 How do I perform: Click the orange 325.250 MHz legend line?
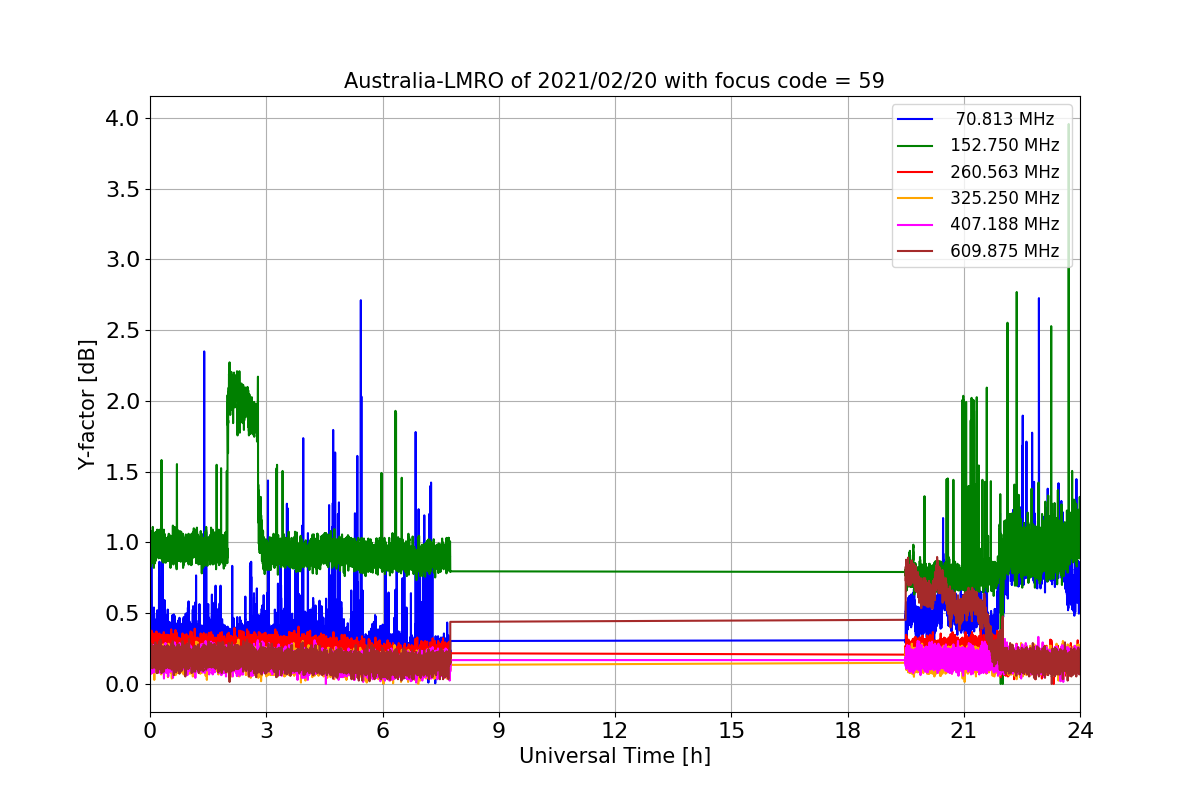(x=915, y=198)
